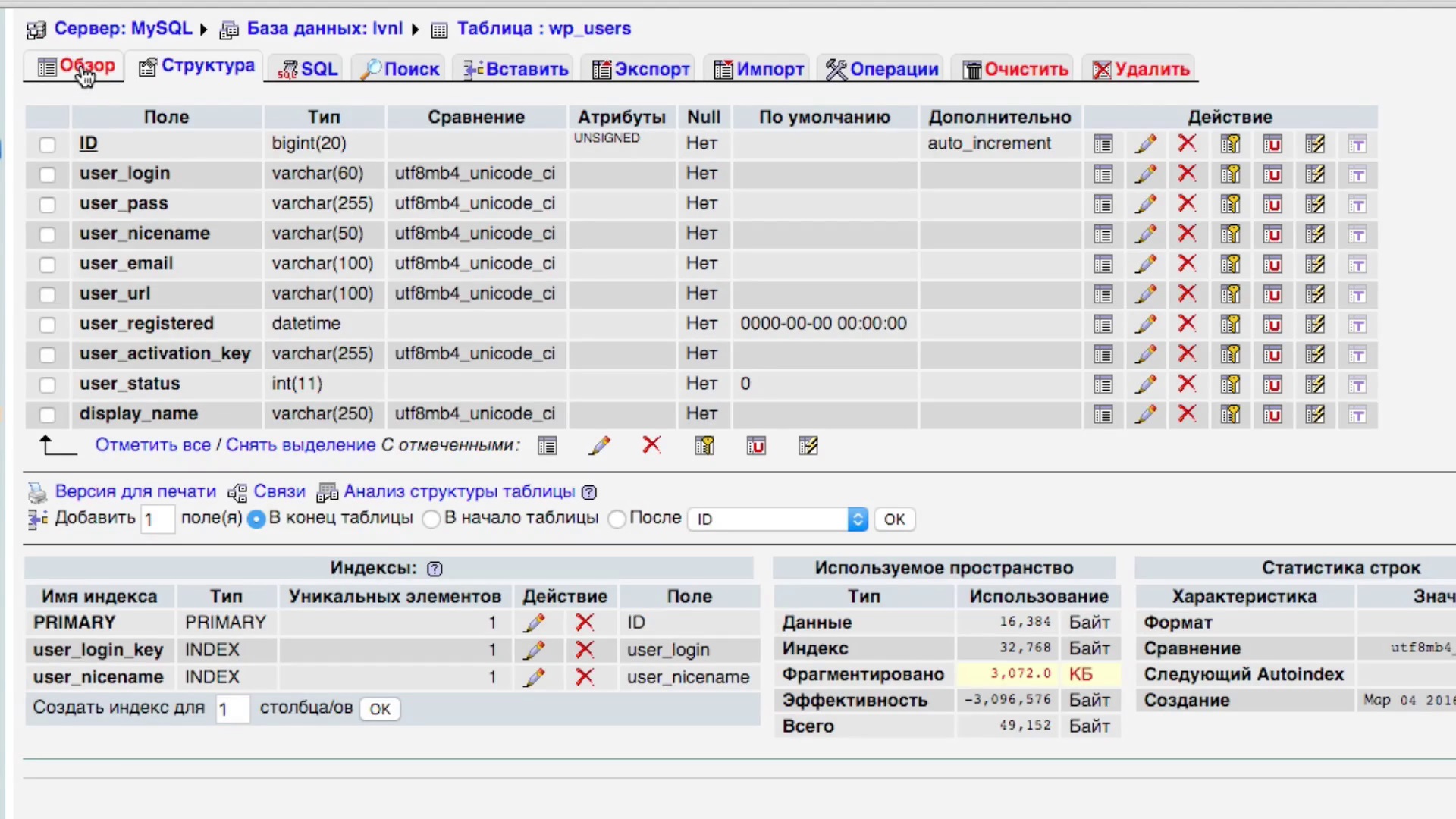
Task: Click browse icon for checked fields
Action: point(548,446)
